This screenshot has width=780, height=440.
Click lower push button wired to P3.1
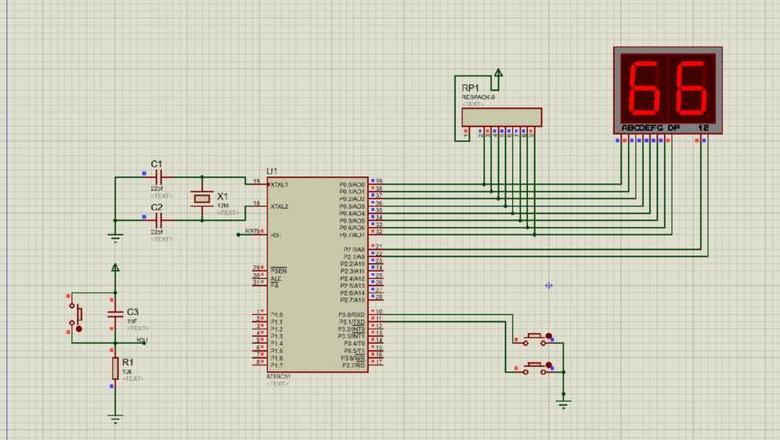click(x=536, y=367)
